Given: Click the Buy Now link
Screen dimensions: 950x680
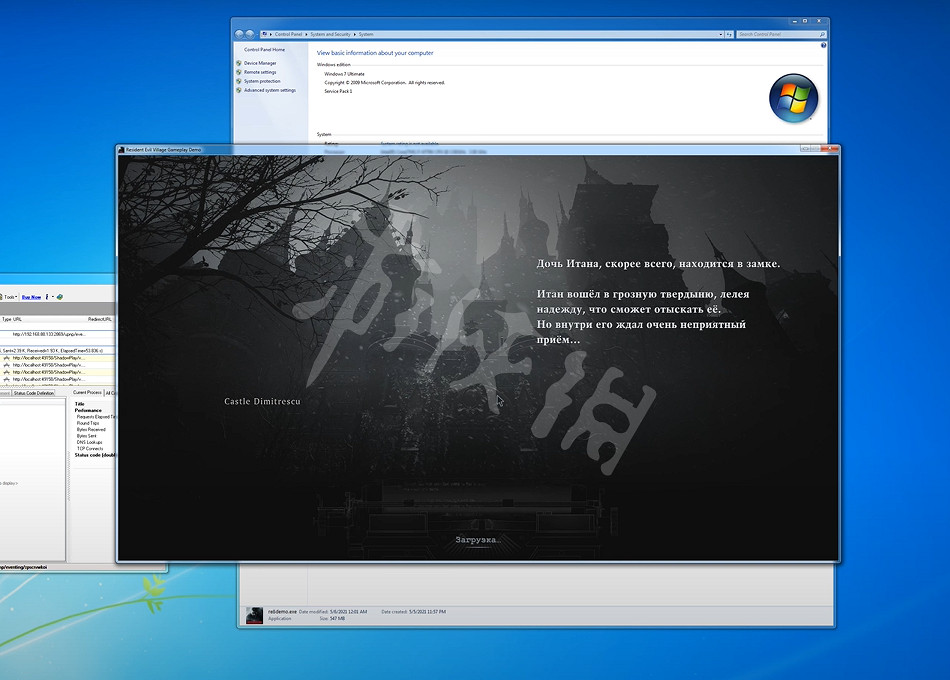Looking at the screenshot, I should [x=31, y=296].
